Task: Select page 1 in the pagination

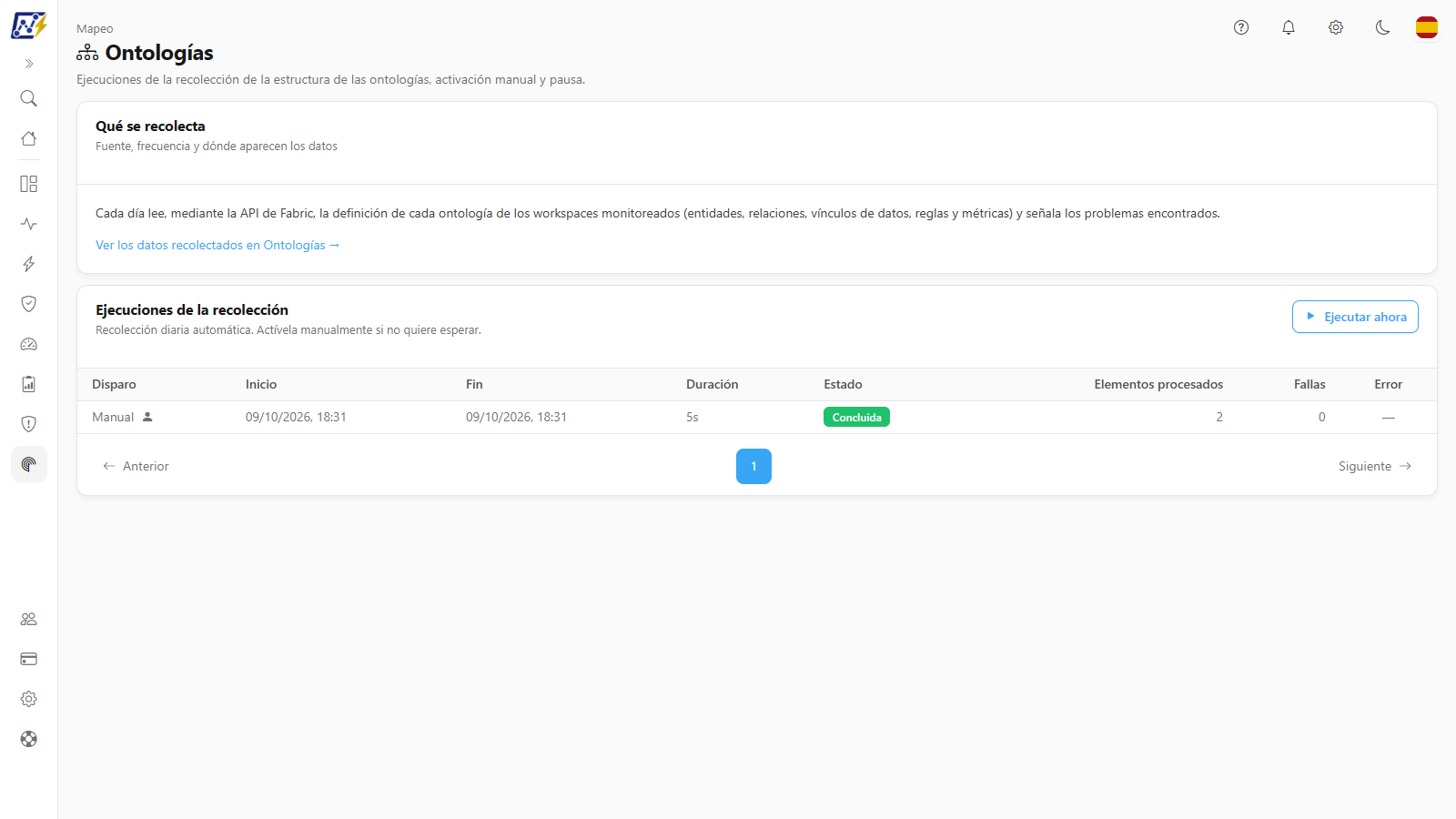Action: [753, 466]
